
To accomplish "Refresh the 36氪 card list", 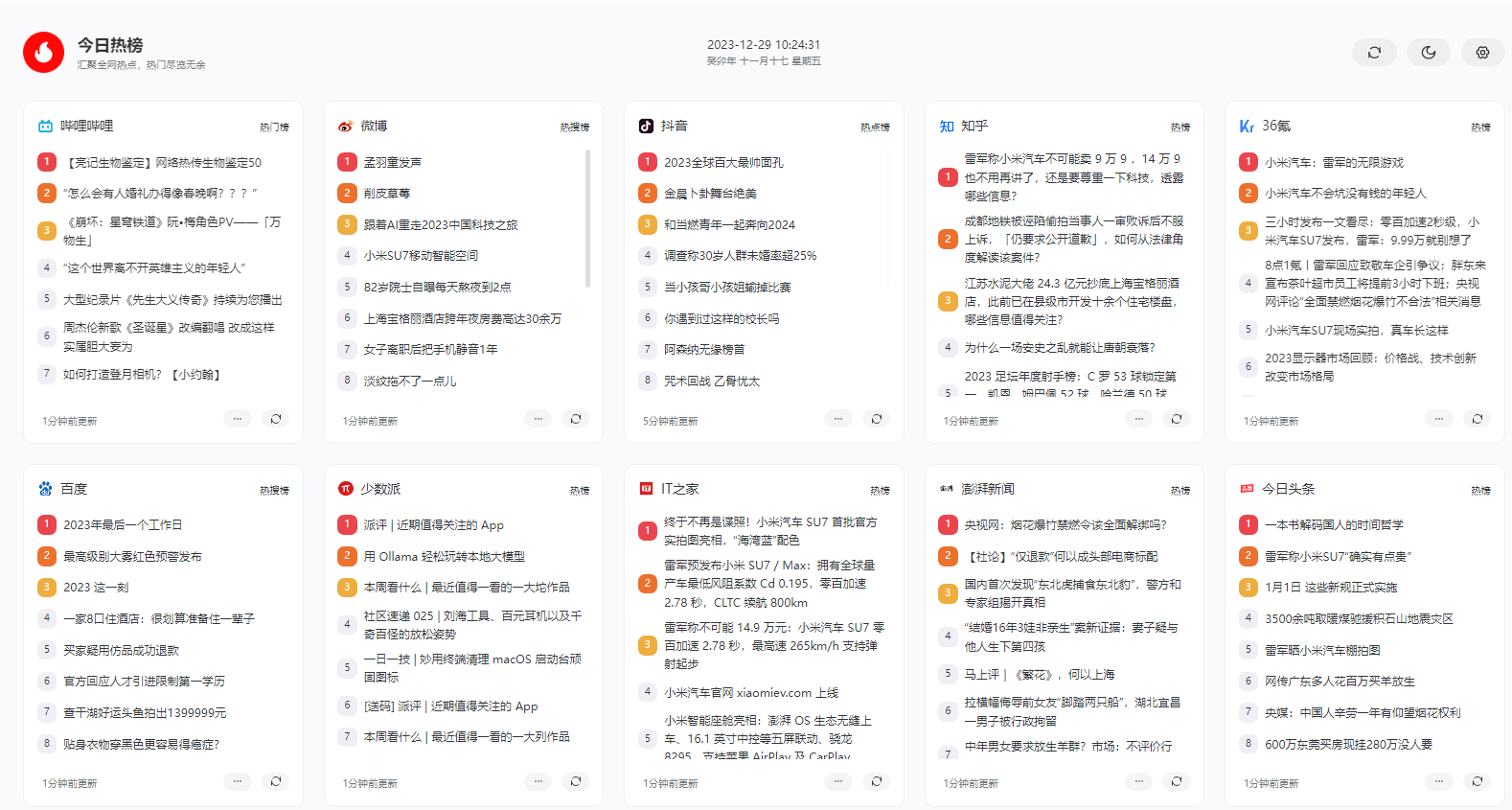I will coord(1478,419).
